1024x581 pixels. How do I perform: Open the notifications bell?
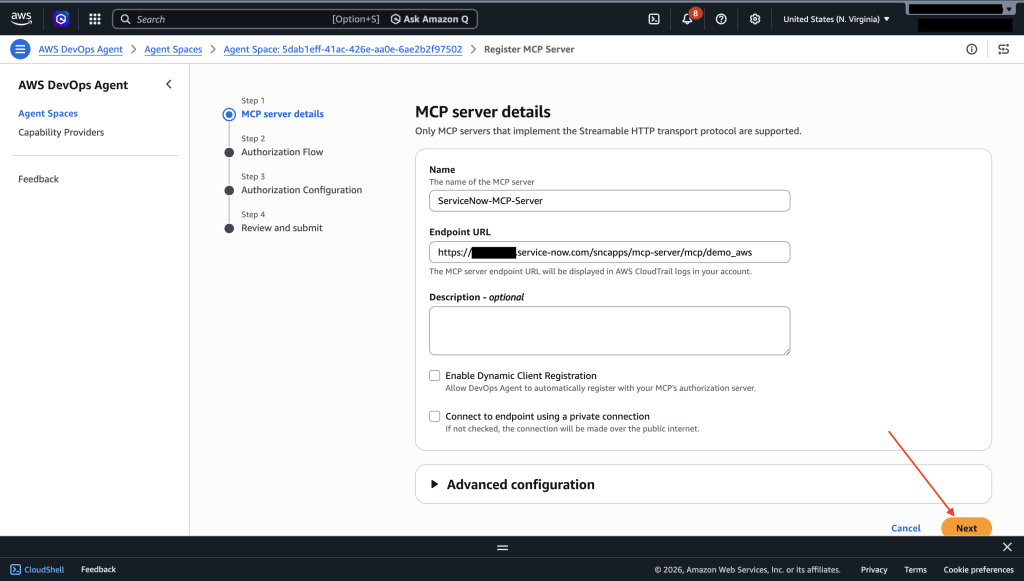(688, 19)
